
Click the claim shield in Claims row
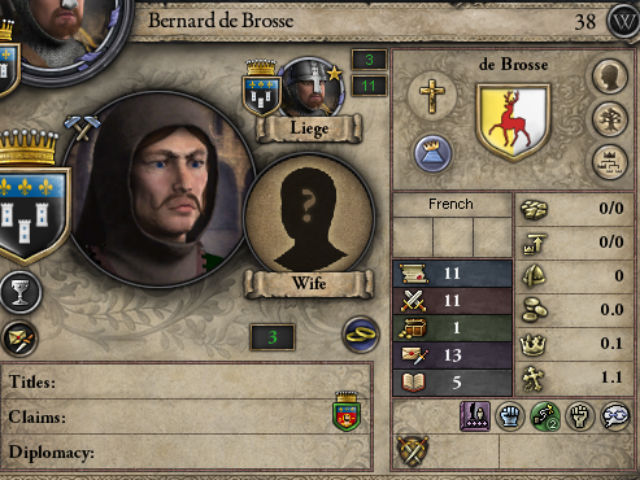(x=347, y=412)
